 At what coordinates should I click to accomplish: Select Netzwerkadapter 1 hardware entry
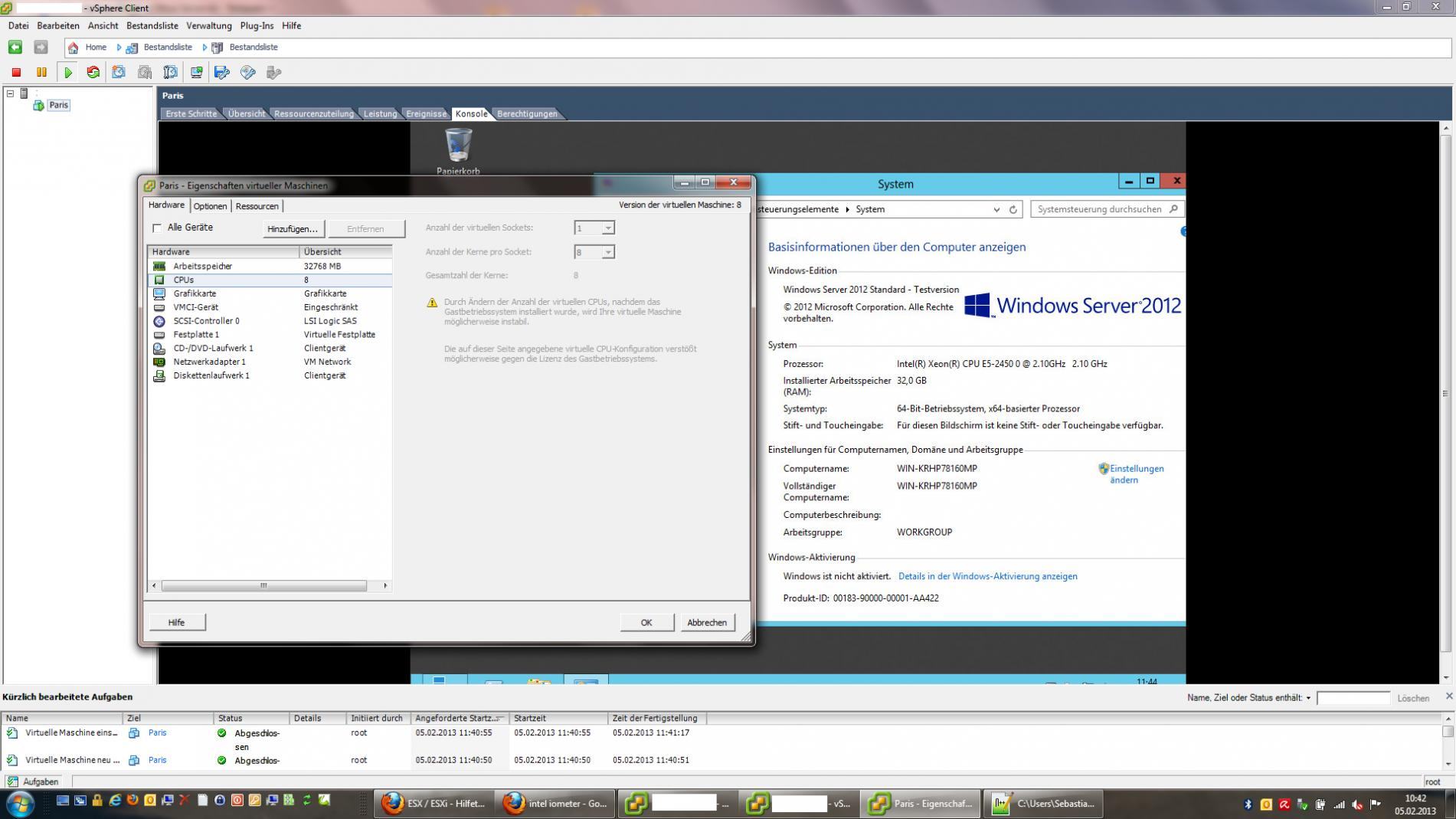(270, 362)
